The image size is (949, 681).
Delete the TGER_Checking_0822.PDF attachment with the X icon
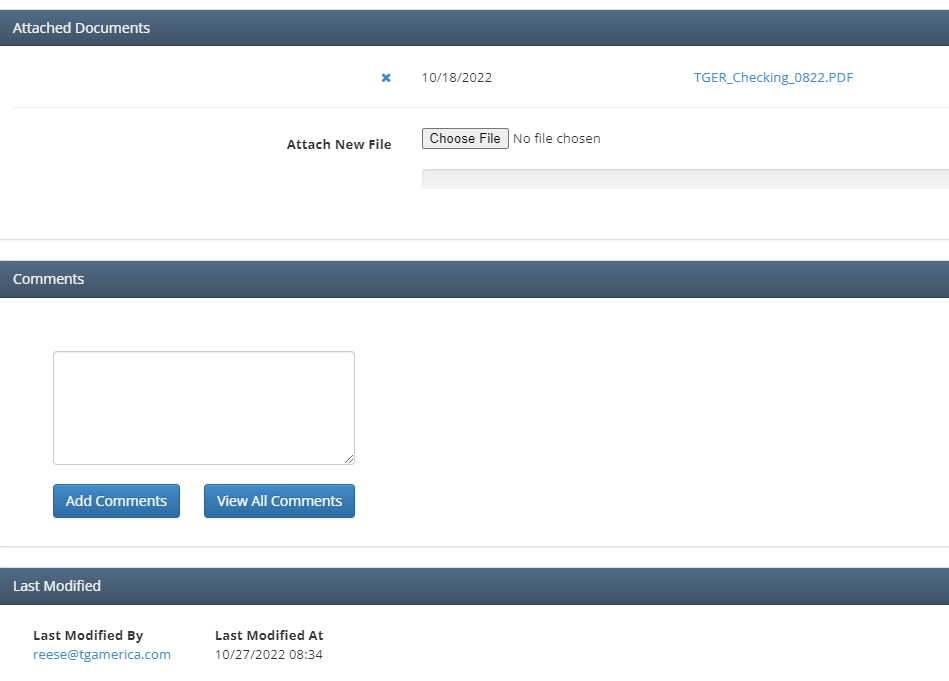click(x=386, y=78)
